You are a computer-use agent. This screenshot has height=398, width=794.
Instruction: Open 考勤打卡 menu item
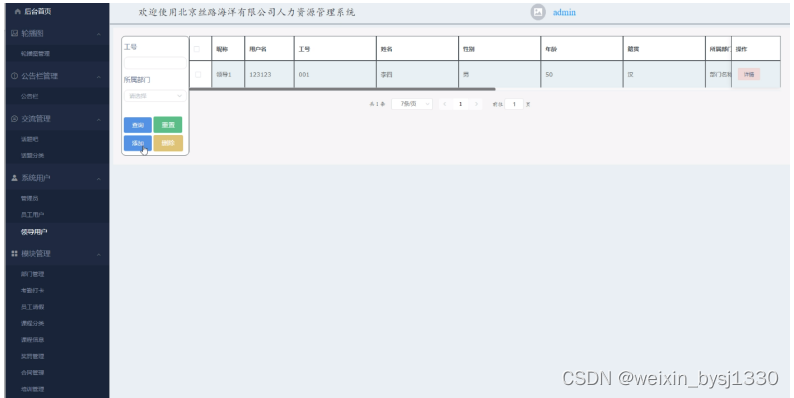pos(32,291)
